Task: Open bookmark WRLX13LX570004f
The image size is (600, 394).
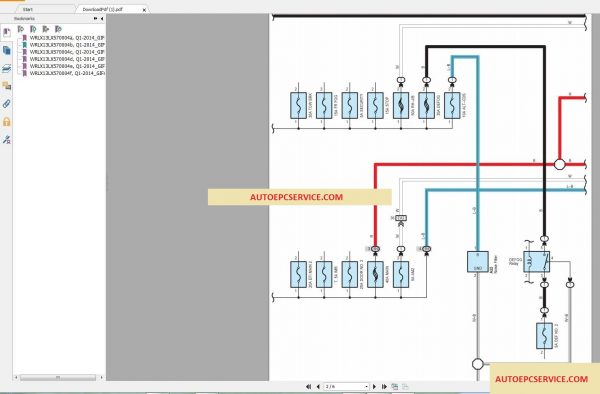Action: 67,73
